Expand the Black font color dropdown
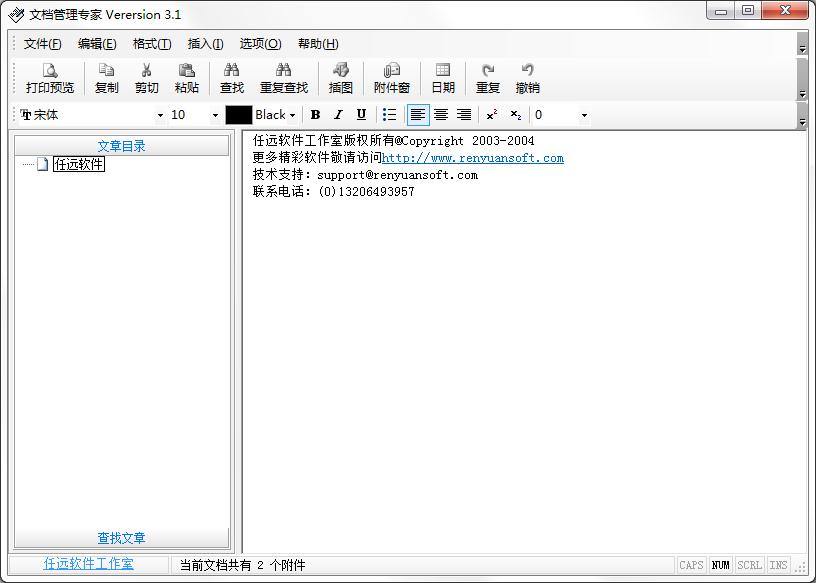Image resolution: width=816 pixels, height=583 pixels. click(292, 115)
